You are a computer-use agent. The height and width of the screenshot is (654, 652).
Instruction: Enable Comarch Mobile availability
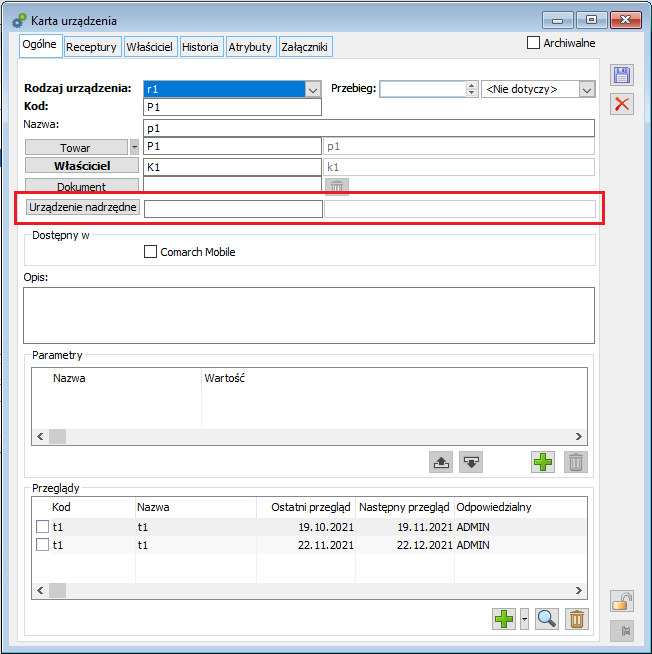150,252
